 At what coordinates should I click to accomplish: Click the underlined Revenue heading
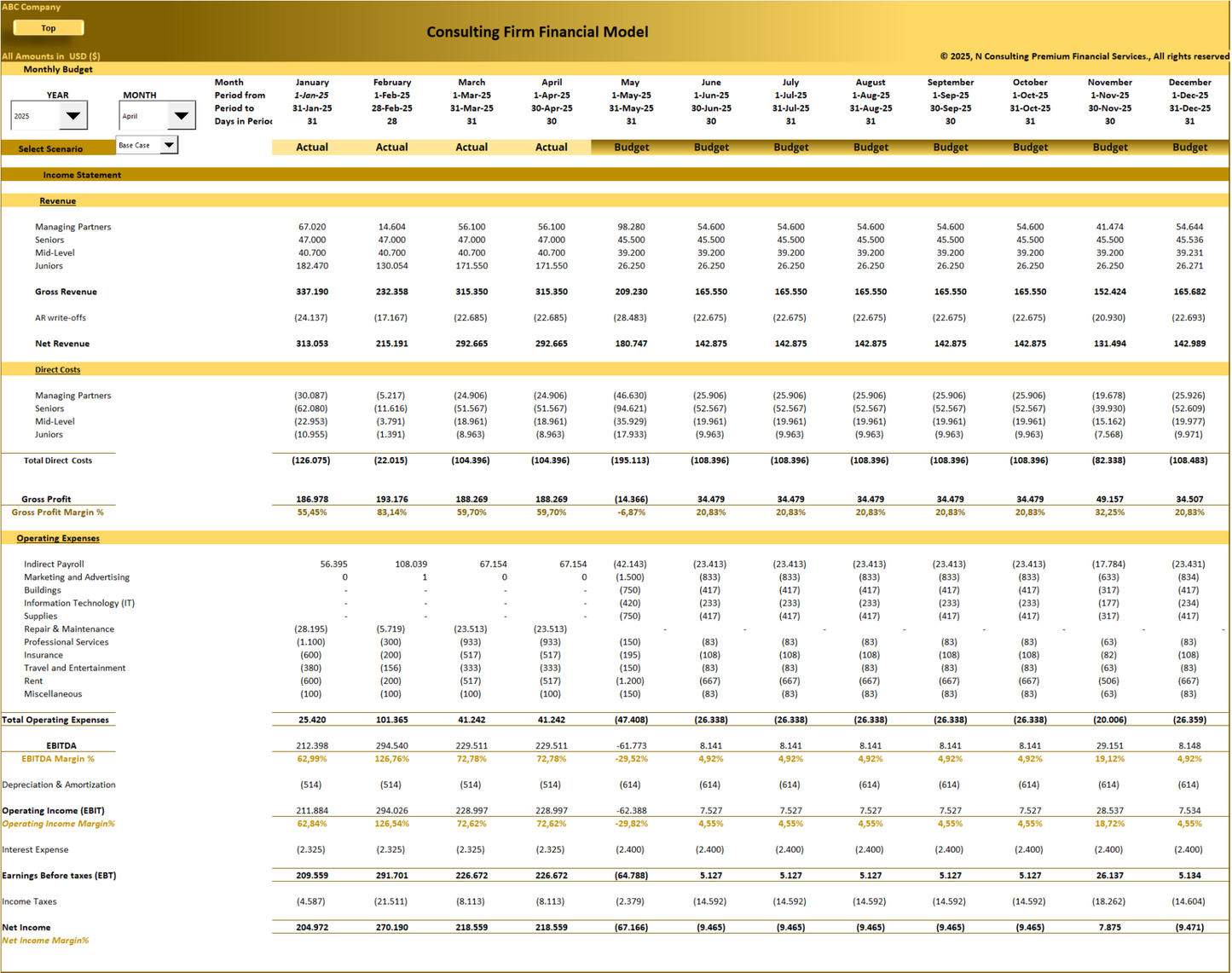pos(57,201)
